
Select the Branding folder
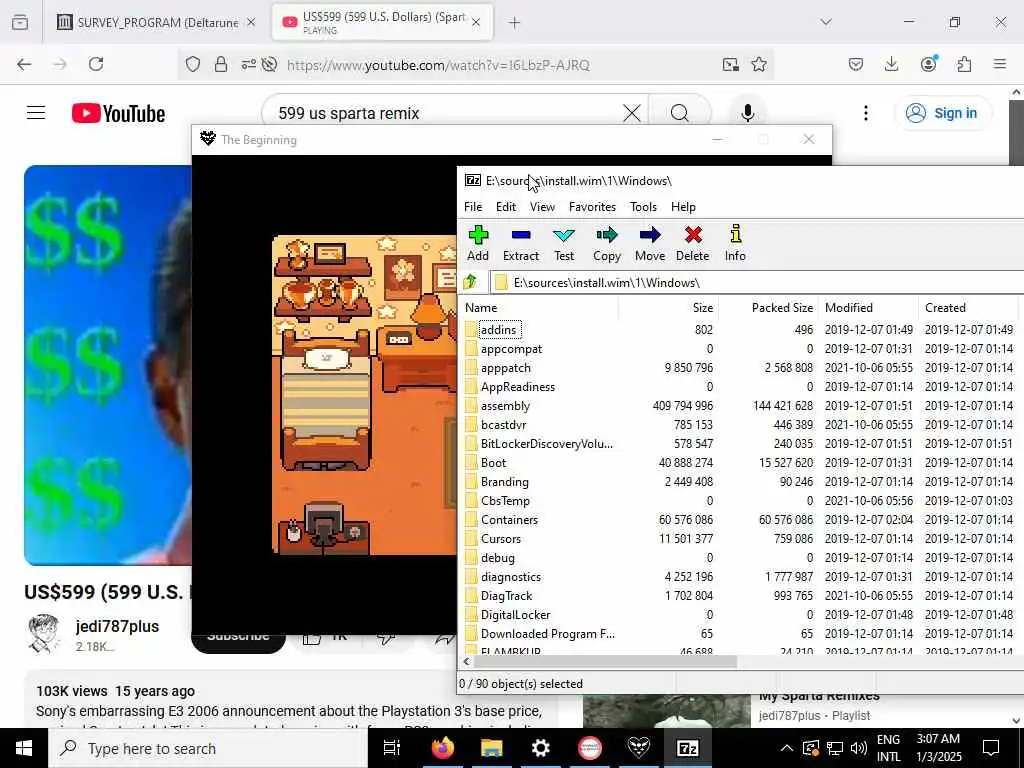504,481
